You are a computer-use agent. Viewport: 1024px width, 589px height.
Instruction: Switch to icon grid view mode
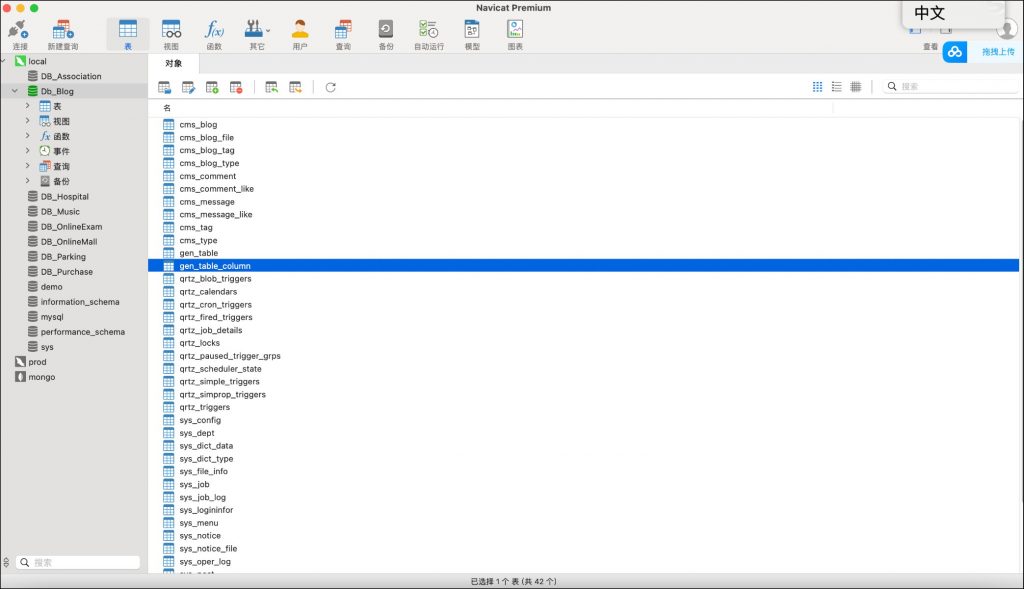pos(818,87)
